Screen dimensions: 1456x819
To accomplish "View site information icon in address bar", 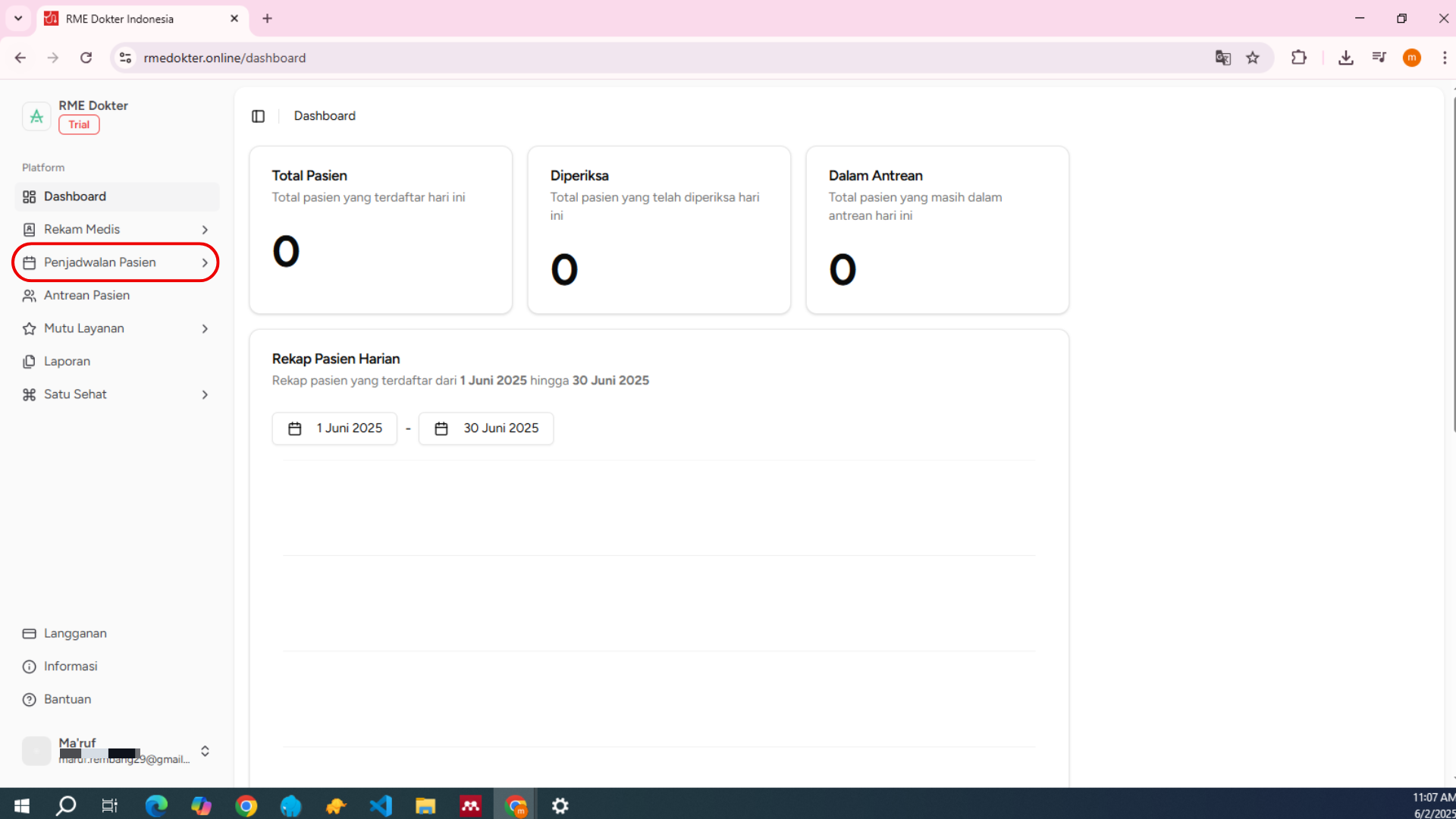I will [126, 58].
